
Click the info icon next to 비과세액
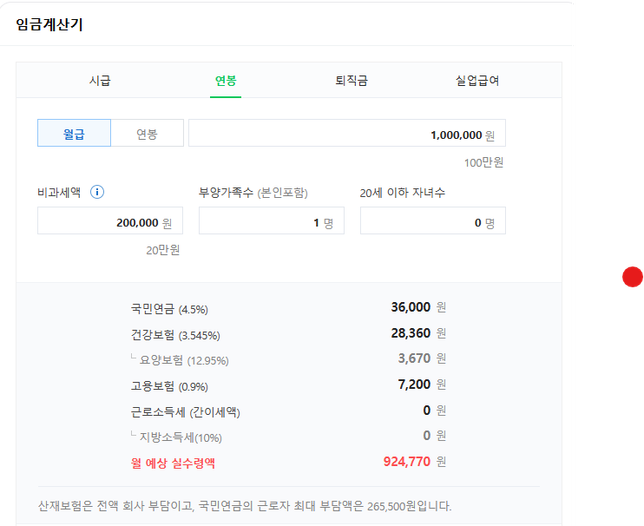(x=98, y=192)
